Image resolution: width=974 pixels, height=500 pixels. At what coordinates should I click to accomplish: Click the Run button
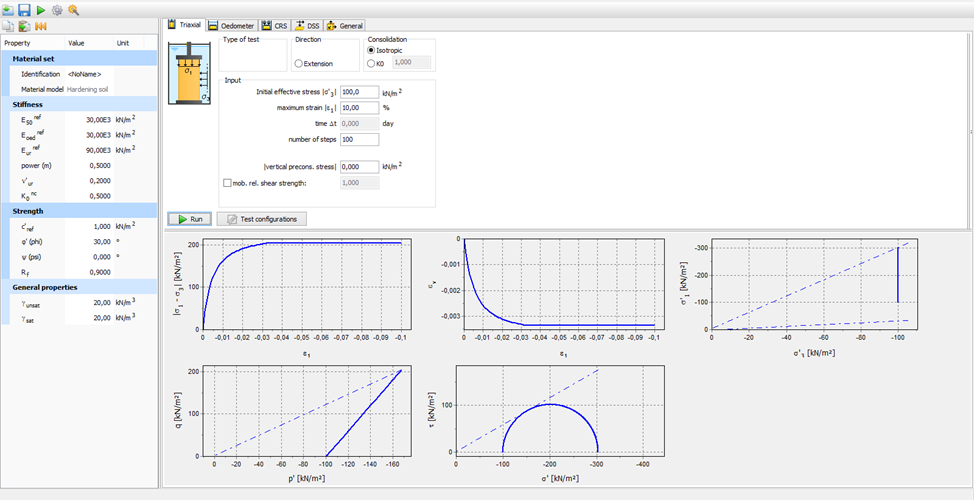(x=189, y=219)
